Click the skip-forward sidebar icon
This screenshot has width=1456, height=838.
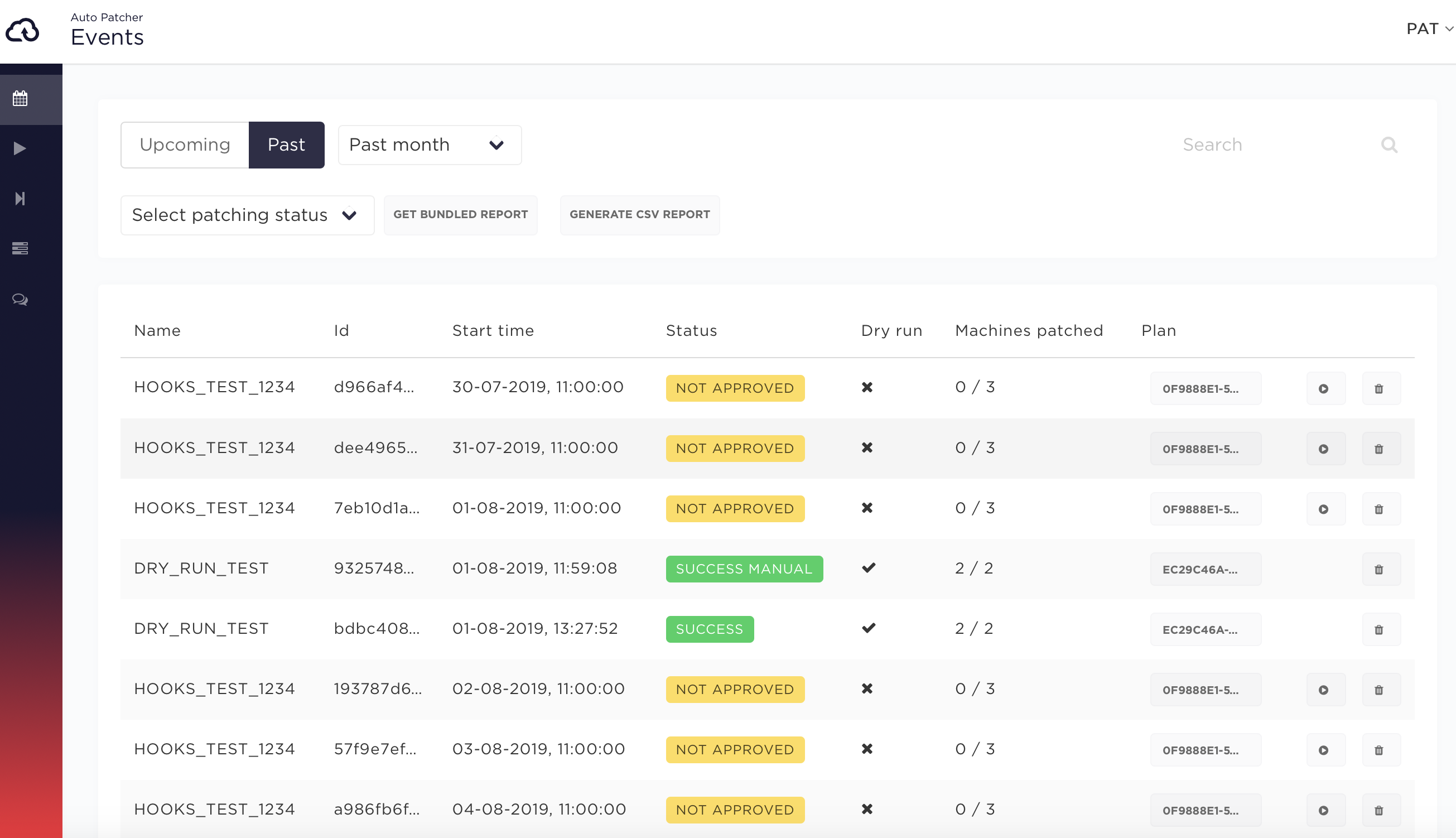pos(20,199)
